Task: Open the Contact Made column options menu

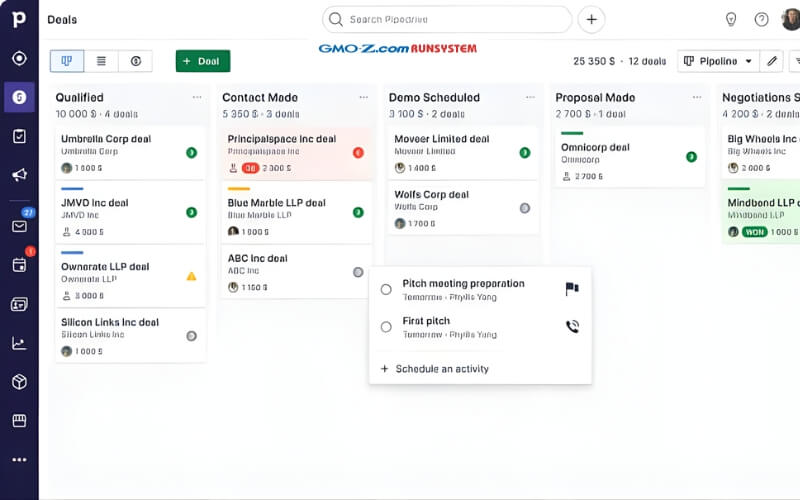Action: click(363, 97)
